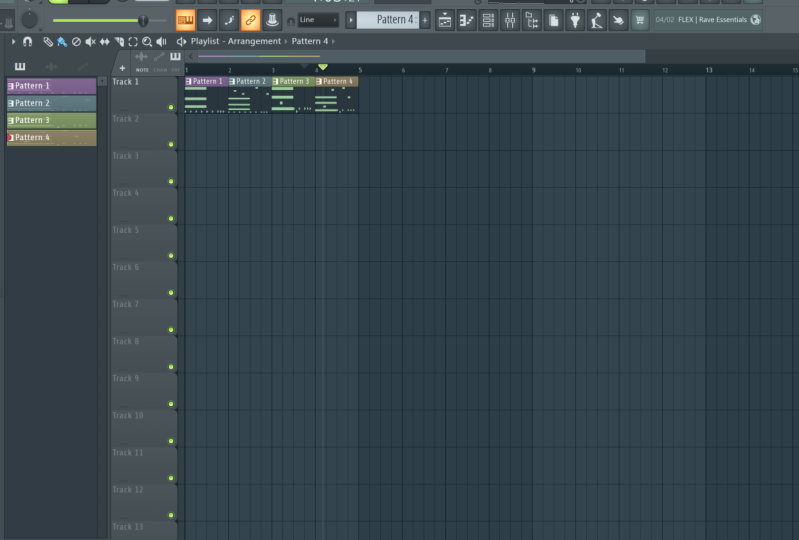Select the Slip tool double-arrow icon
Screen dimensions: 799x540
point(104,42)
